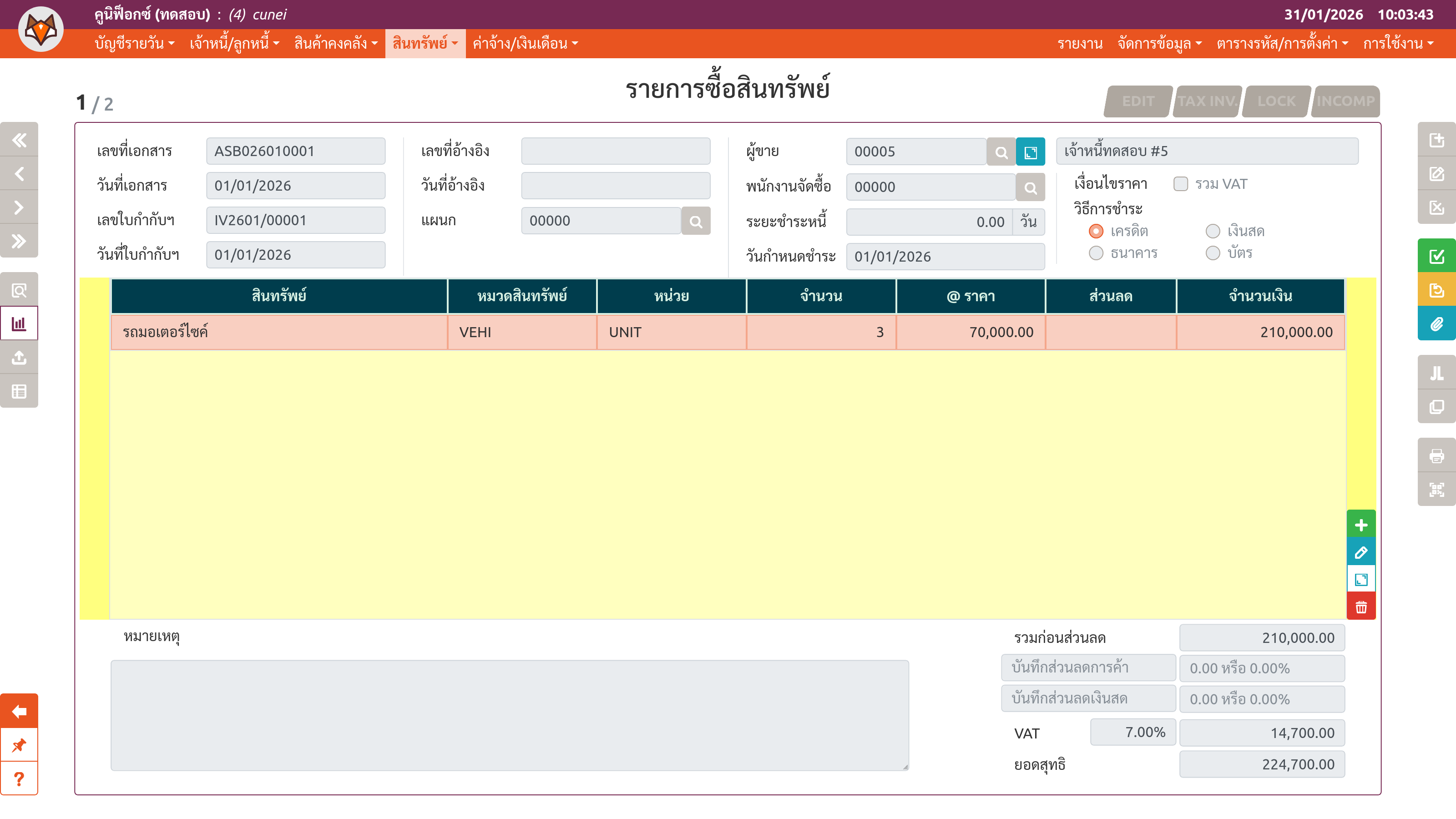This screenshot has height=819, width=1456.
Task: Select the ธนาคาร payment radio button
Action: [1095, 253]
